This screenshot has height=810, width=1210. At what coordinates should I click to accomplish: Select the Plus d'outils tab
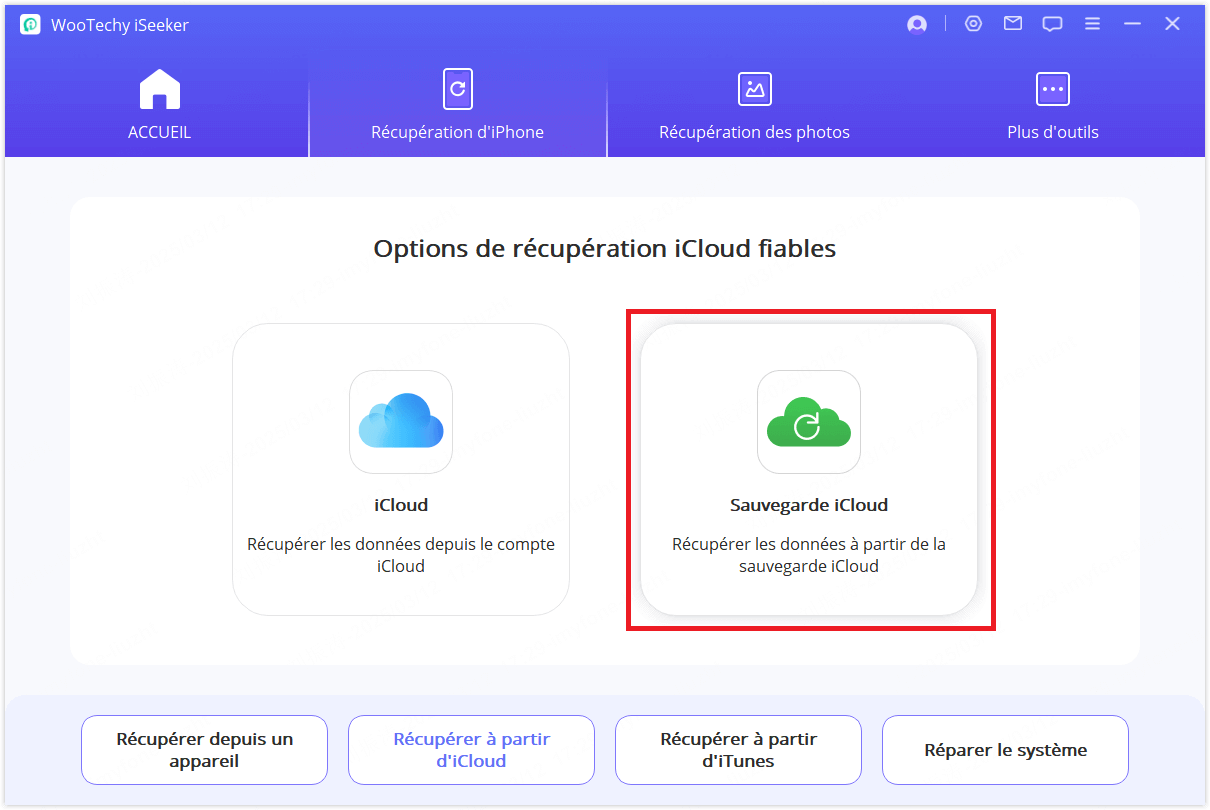tap(1053, 105)
